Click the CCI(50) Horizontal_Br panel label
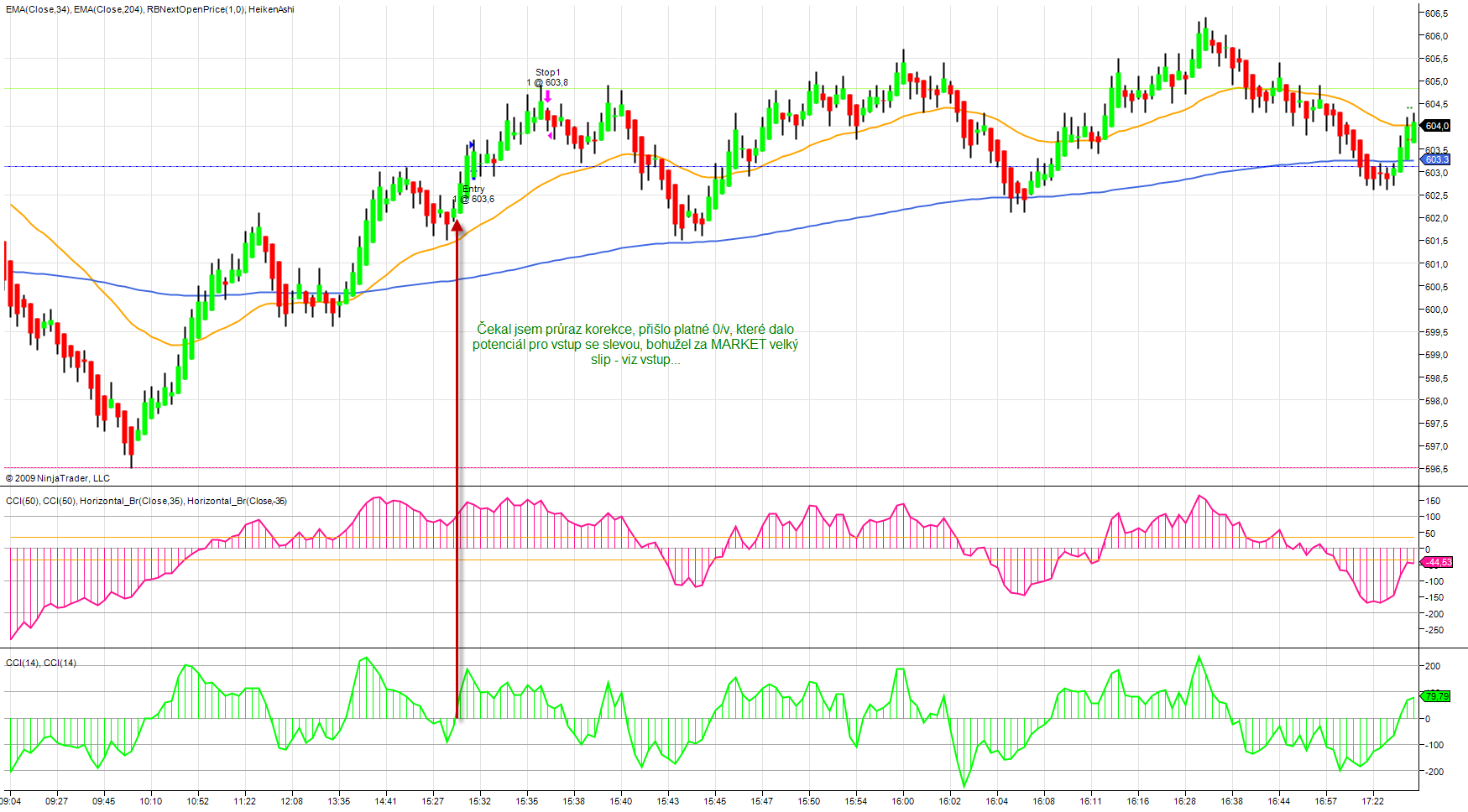Image resolution: width=1468 pixels, height=812 pixels. coord(146,501)
